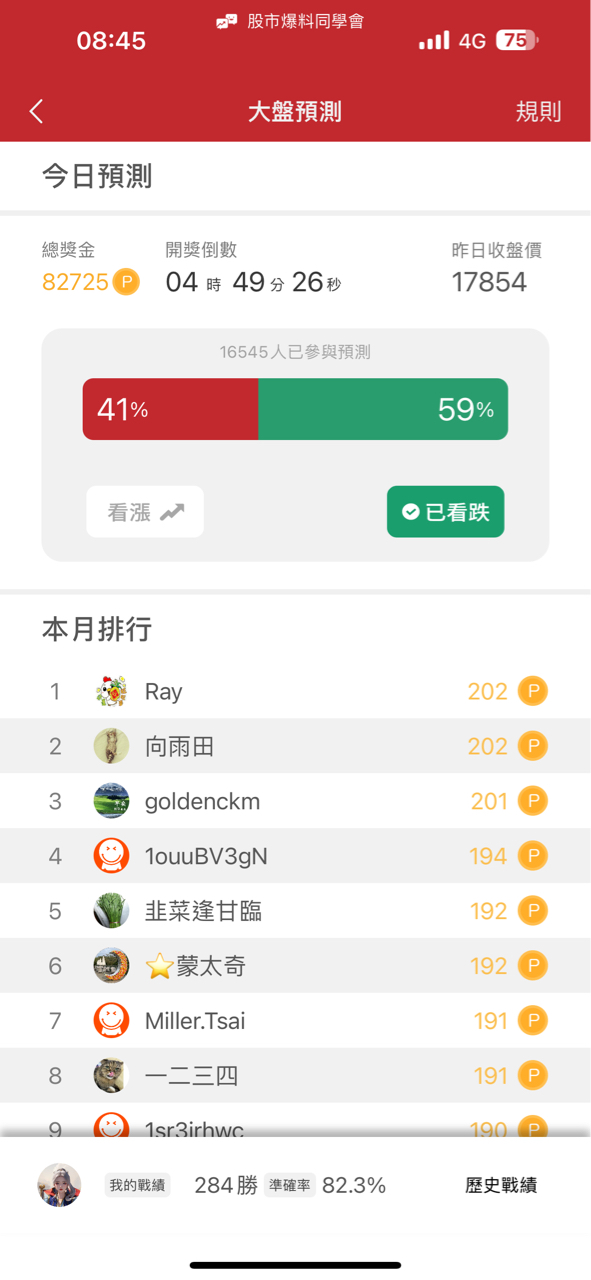Tap the back chevron in the header
The height and width of the screenshot is (1280, 591).
(36, 112)
